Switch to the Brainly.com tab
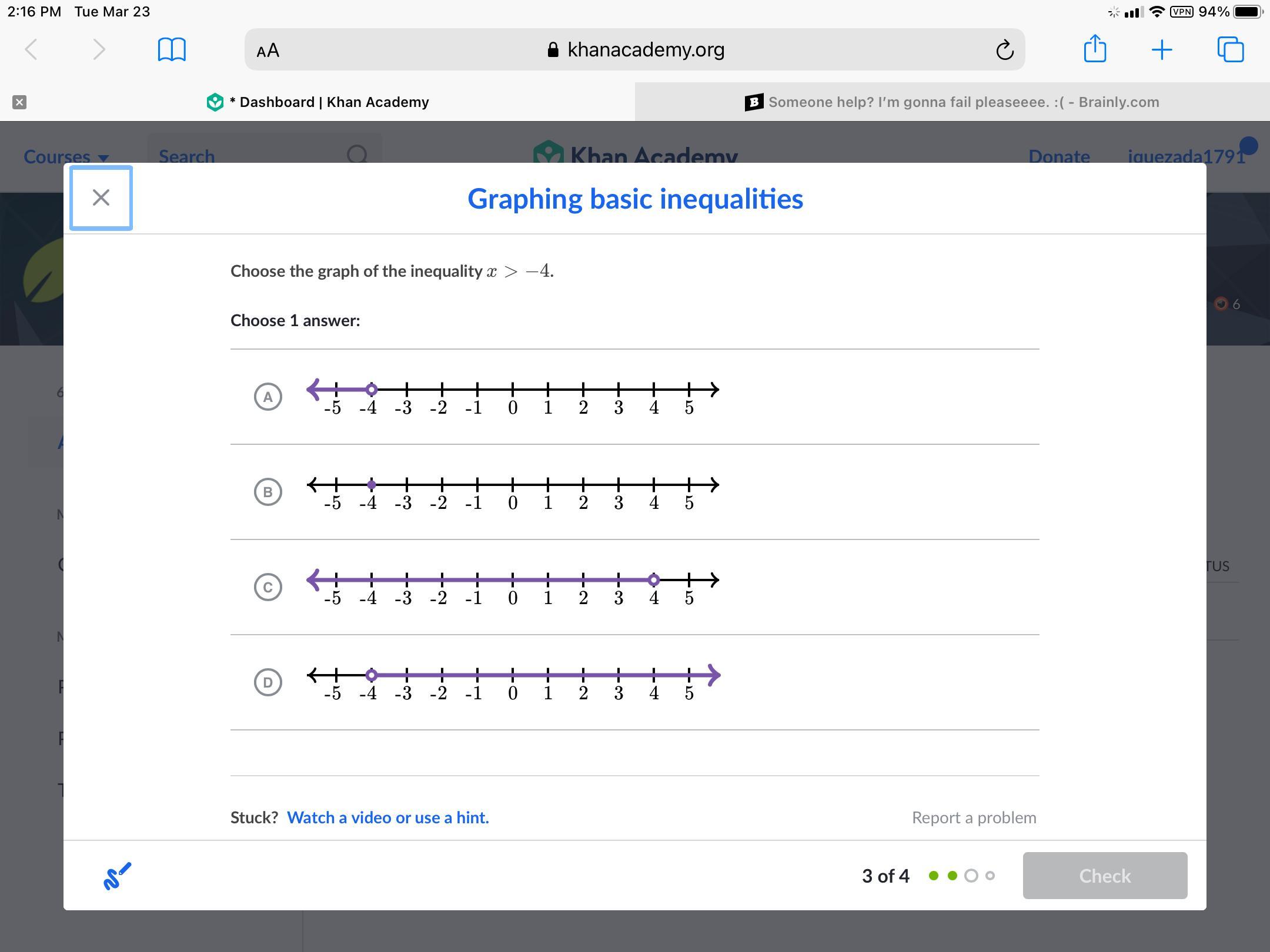 pos(952,102)
